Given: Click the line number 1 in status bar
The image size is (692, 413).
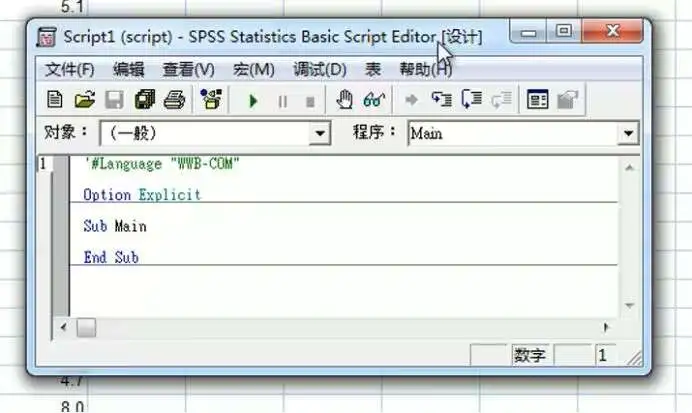Looking at the screenshot, I should pos(603,355).
